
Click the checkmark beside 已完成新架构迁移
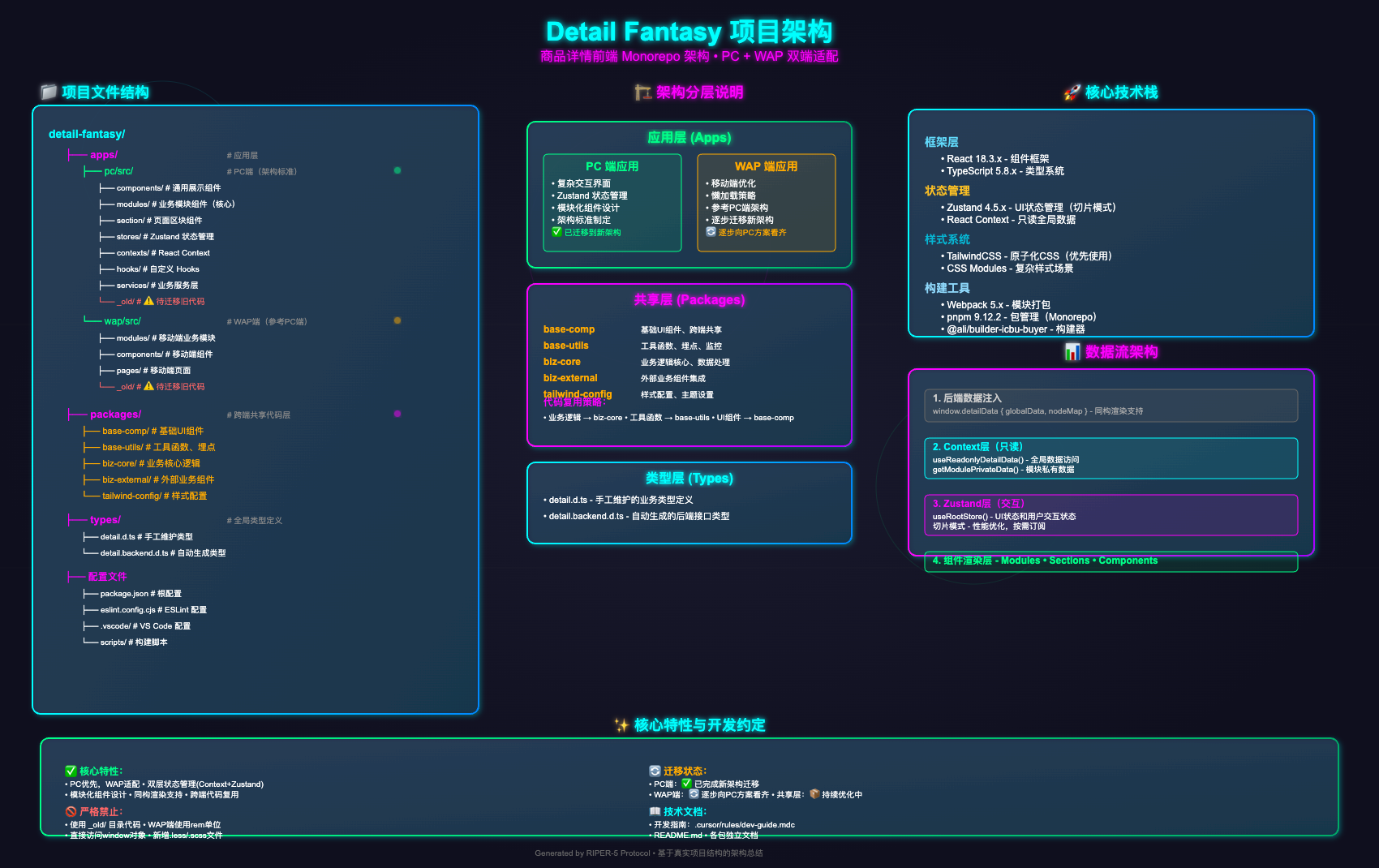coord(686,784)
